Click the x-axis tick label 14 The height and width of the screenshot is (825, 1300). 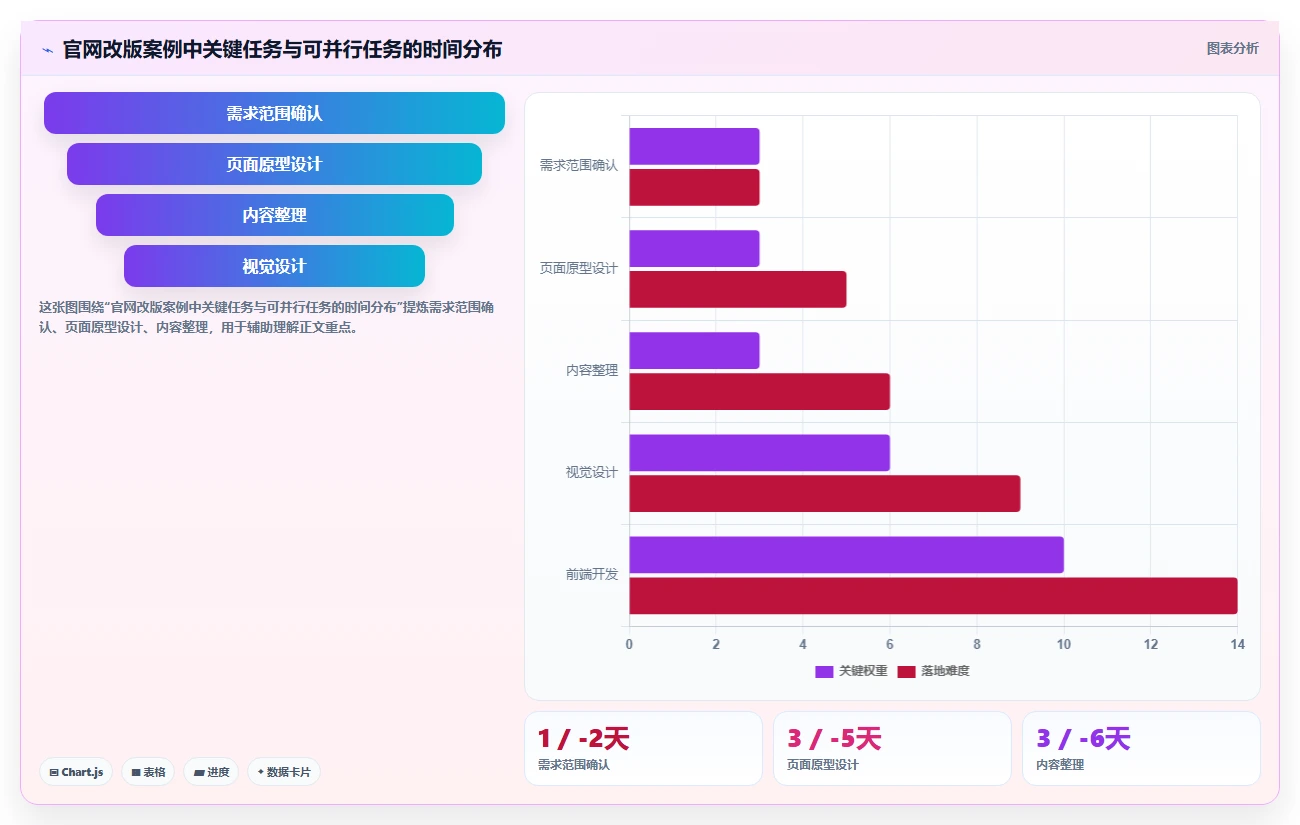(1238, 645)
